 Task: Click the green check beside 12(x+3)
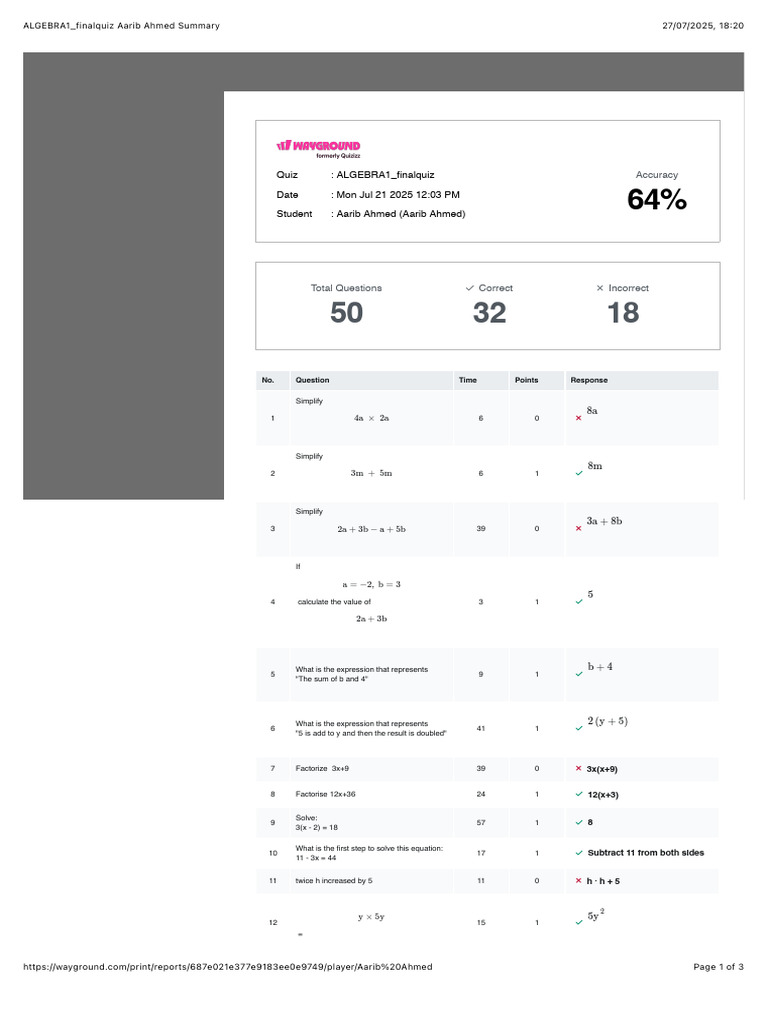[x=579, y=794]
